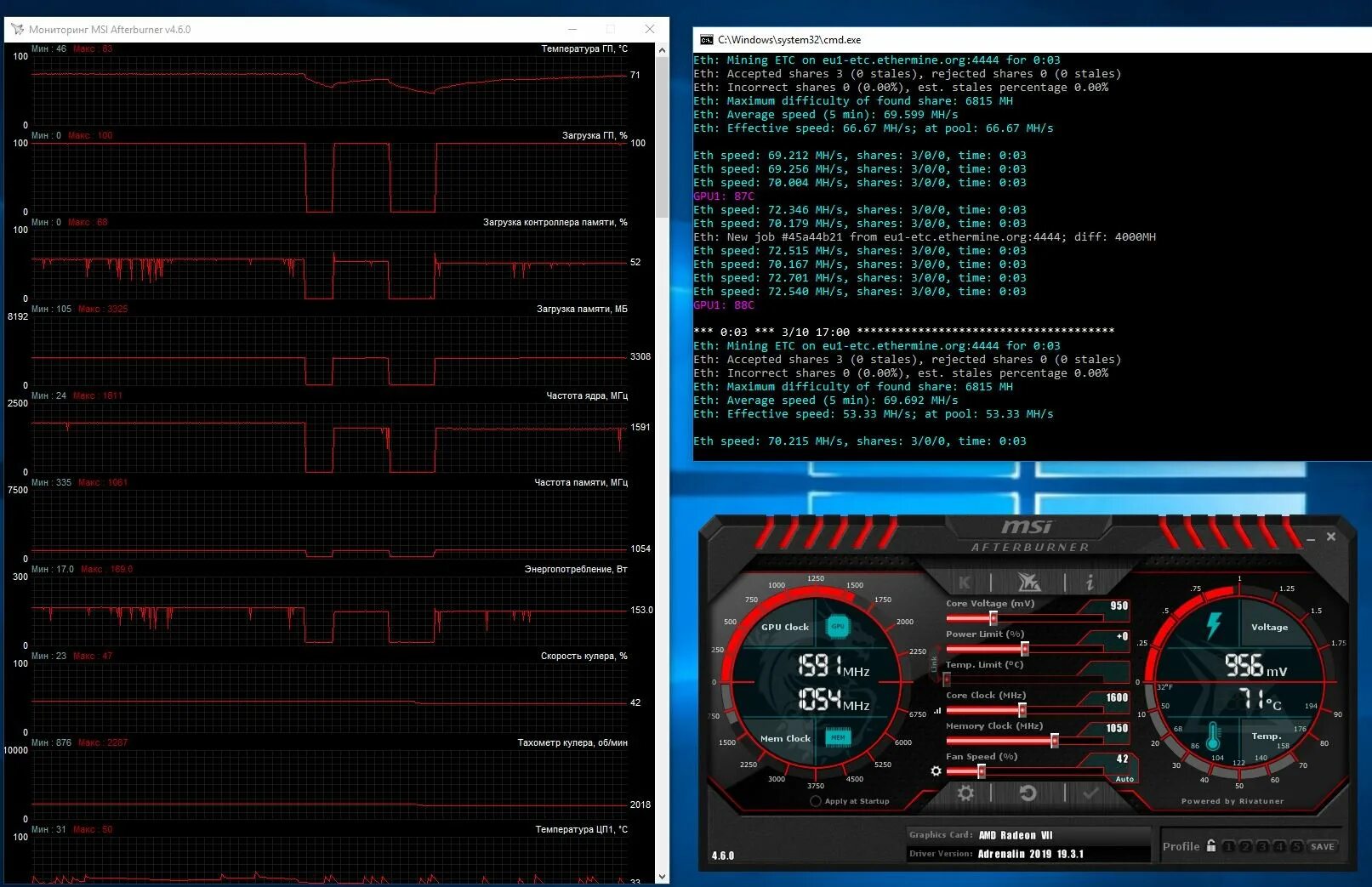Click the teal MEM chip icon
Viewport: 1372px width, 887px height.
pos(838,737)
